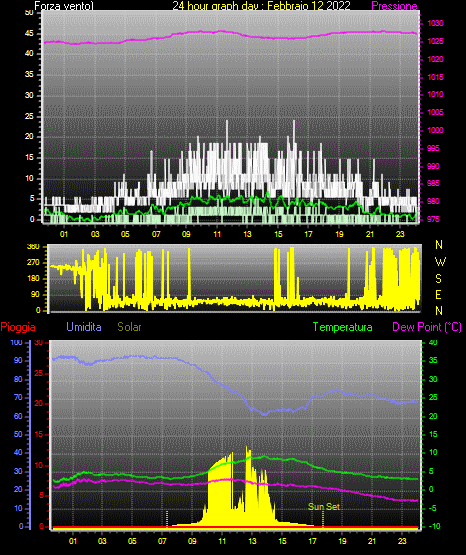Click the Dew Point (°C) legend label
Image resolution: width=466 pixels, height=555 pixels.
click(x=427, y=327)
